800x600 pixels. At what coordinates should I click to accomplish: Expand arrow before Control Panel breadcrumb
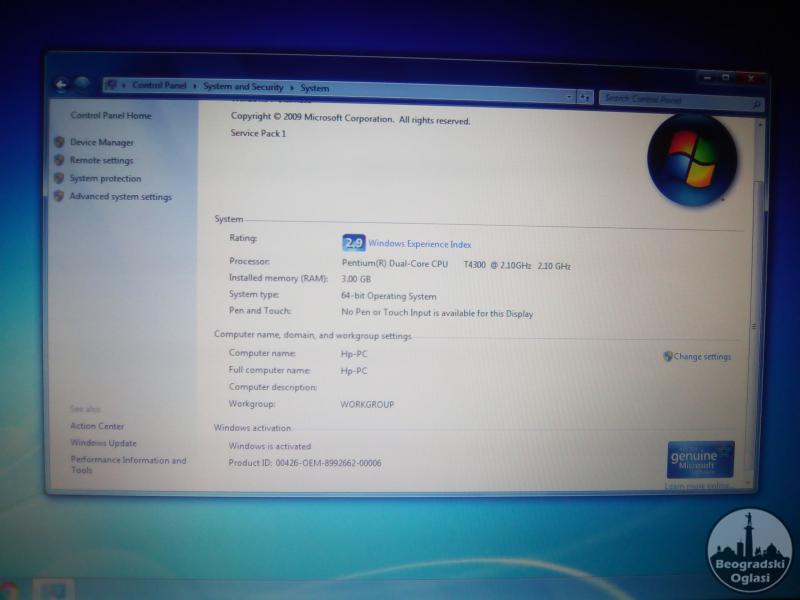click(124, 85)
